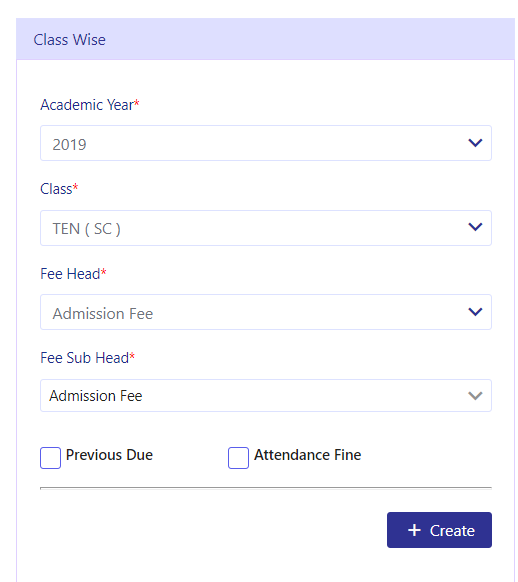Click the plus icon on Create button
The width and height of the screenshot is (518, 582).
(414, 530)
